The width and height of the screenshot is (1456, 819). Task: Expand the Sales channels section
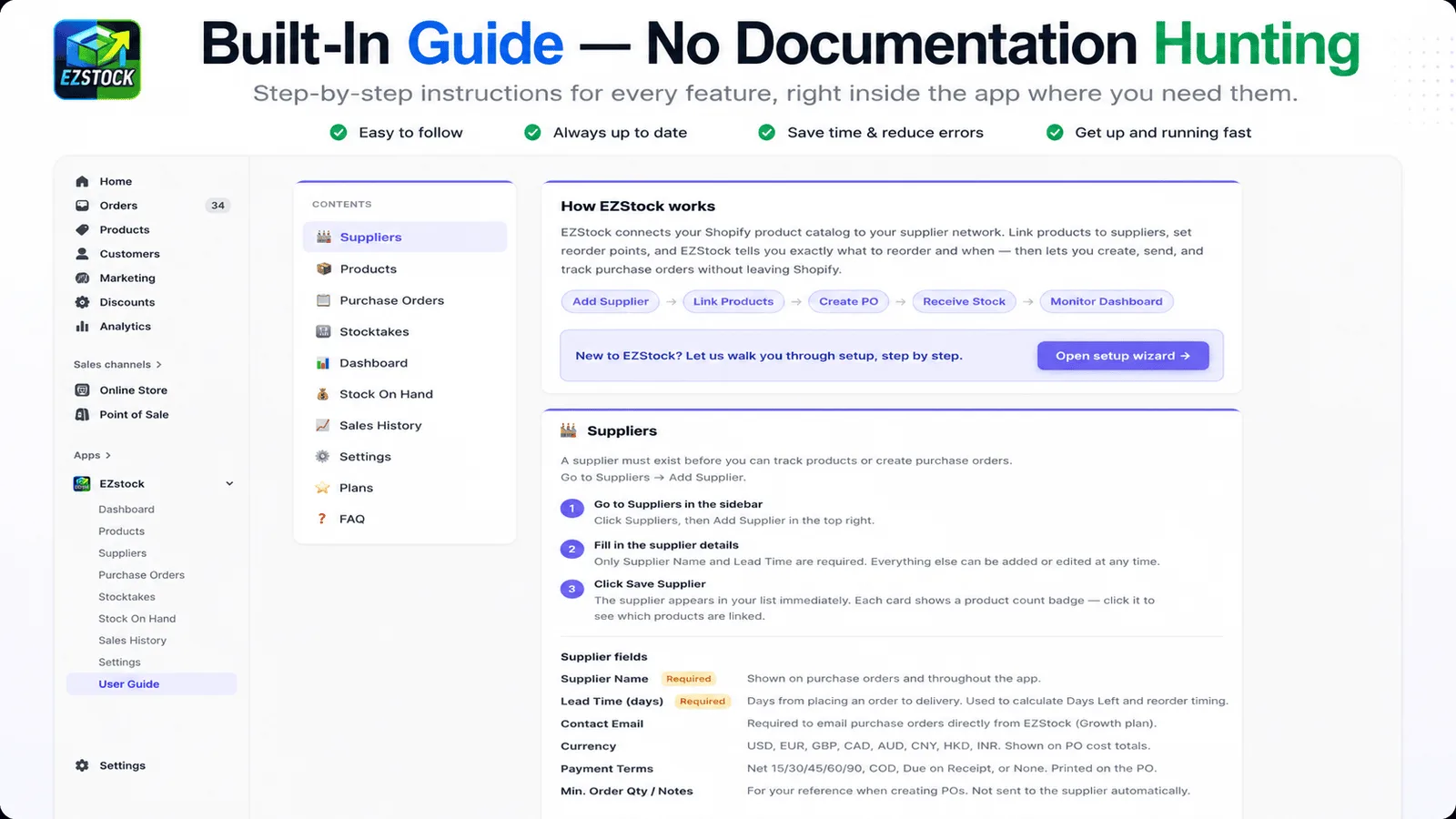click(x=117, y=364)
